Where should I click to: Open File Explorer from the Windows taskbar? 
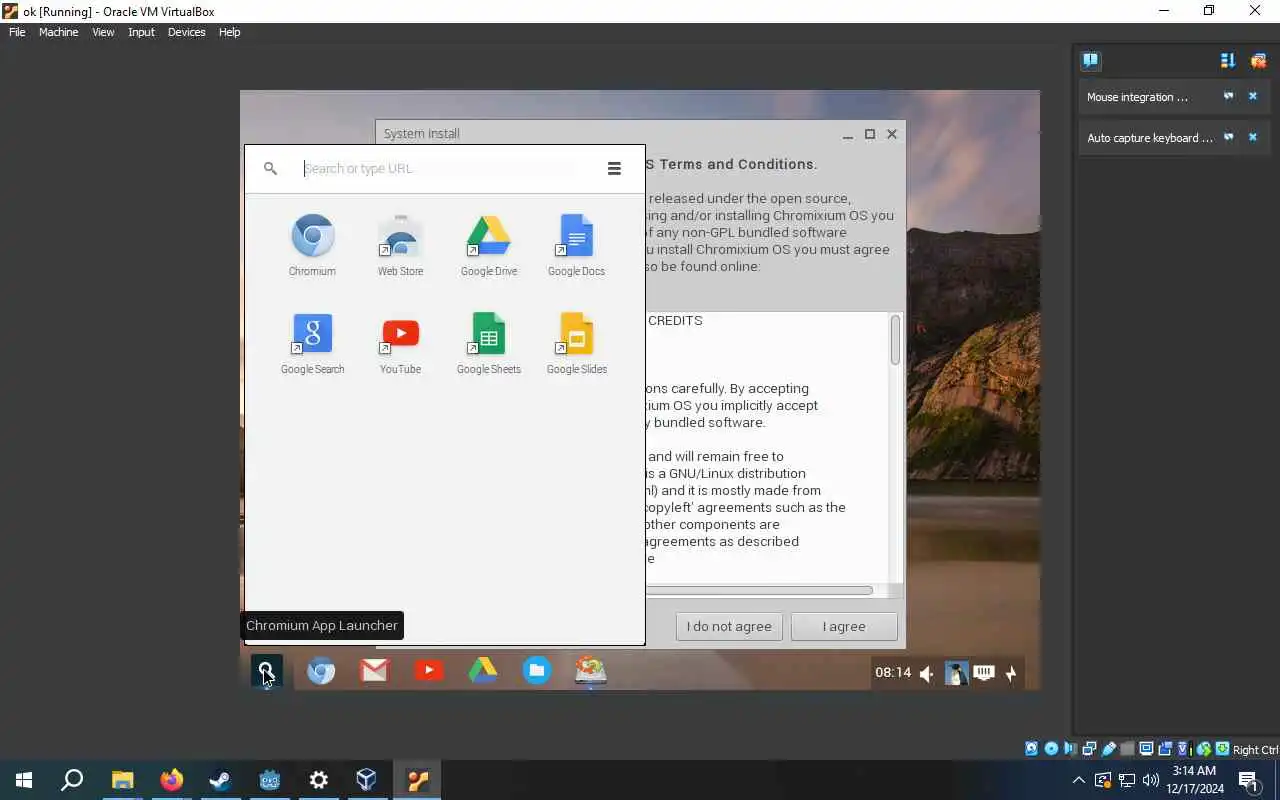122,780
